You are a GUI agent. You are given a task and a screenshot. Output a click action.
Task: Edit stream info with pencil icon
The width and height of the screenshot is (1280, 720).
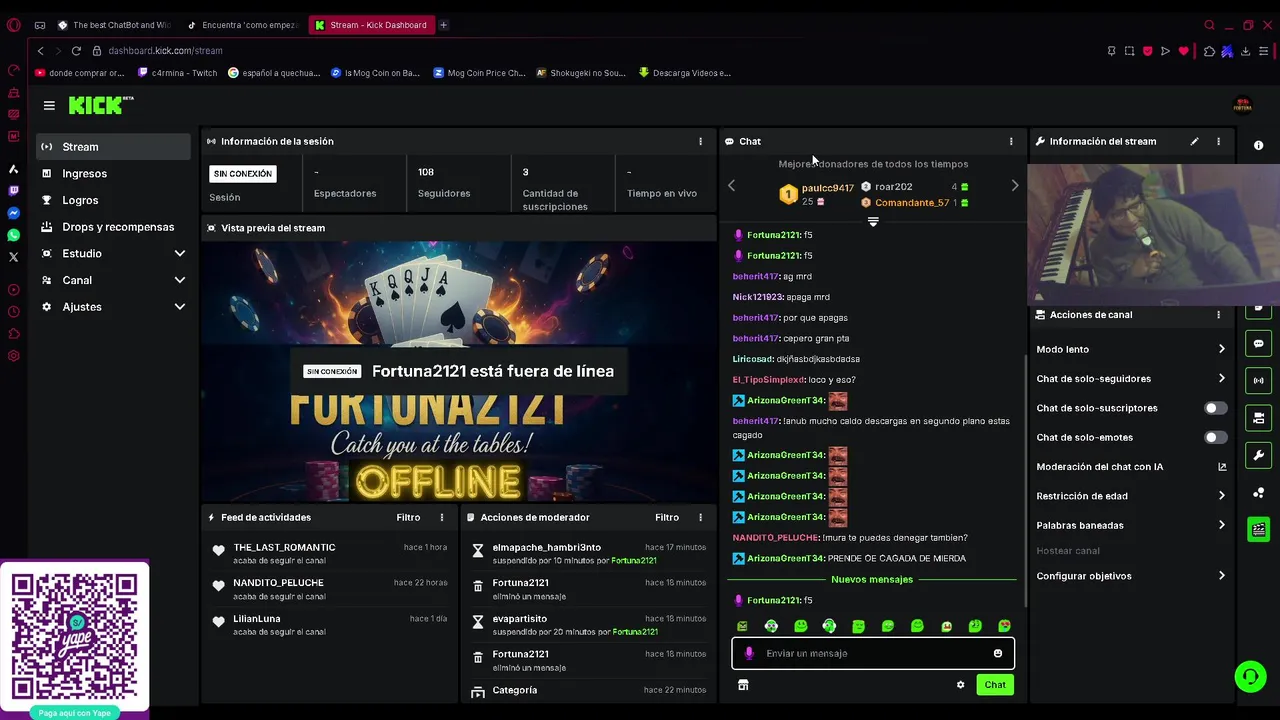click(1194, 141)
